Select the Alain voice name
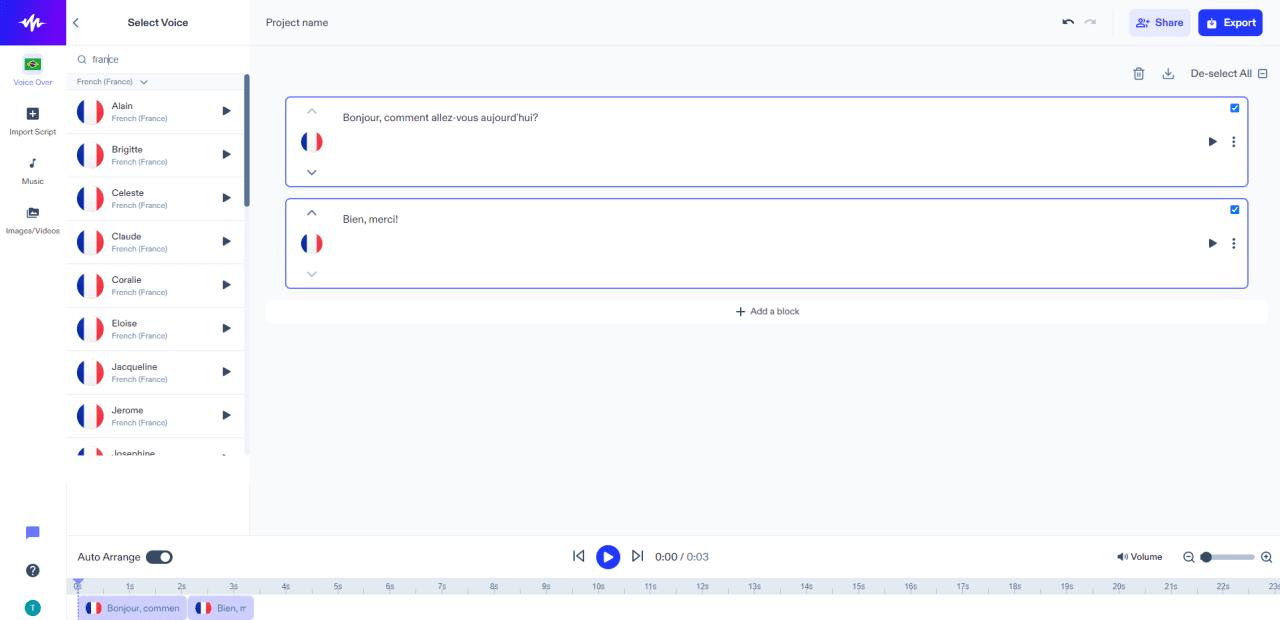 (122, 106)
